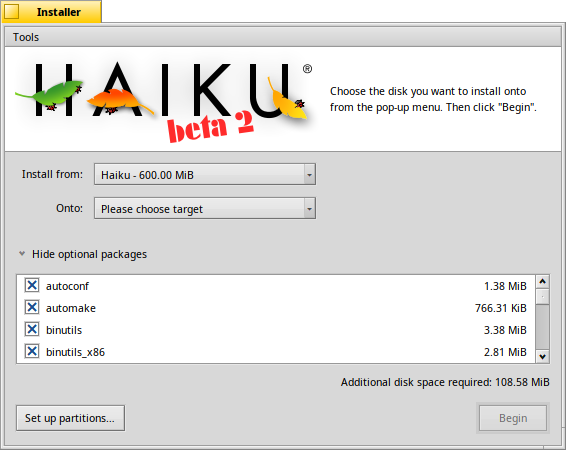566x450 pixels.
Task: Toggle the binutils_x86 package checkbox
Action: click(x=32, y=351)
